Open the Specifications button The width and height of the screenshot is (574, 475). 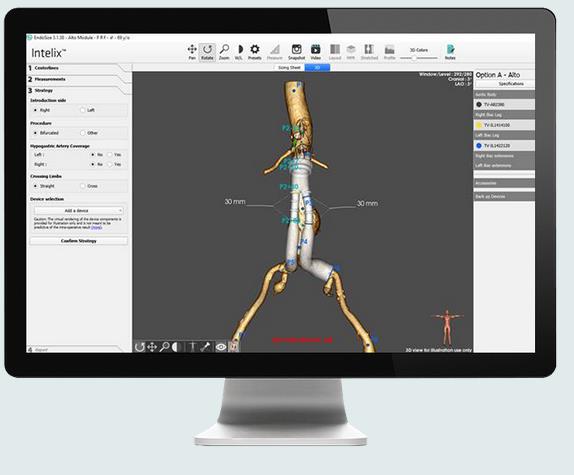[504, 84]
